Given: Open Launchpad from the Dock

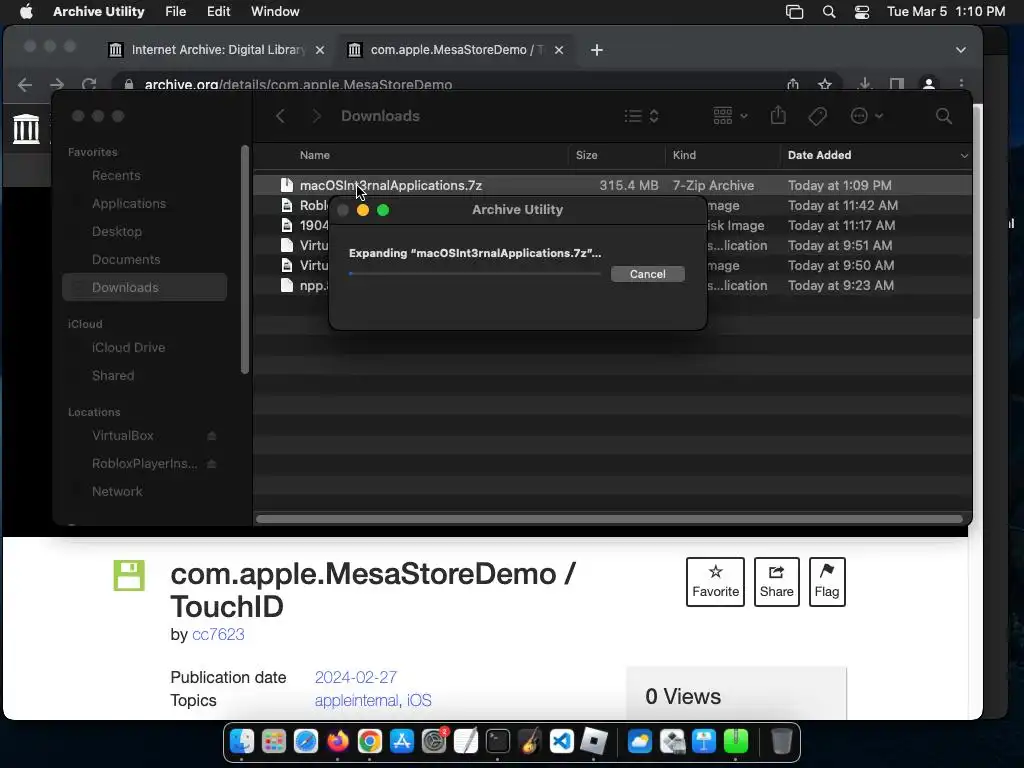Looking at the screenshot, I should [x=274, y=742].
